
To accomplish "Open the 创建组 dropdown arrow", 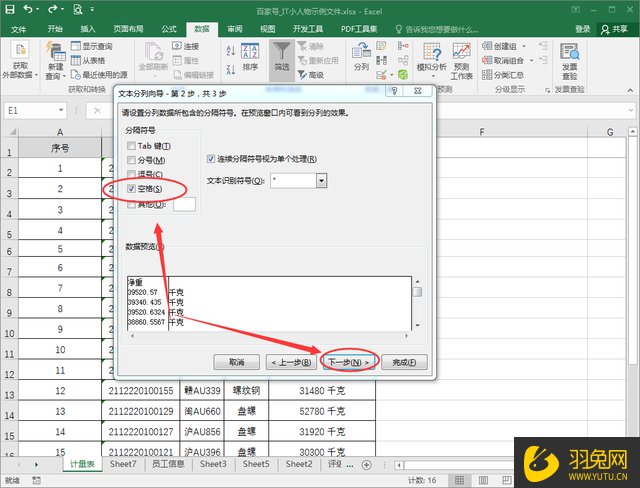I will click(524, 46).
